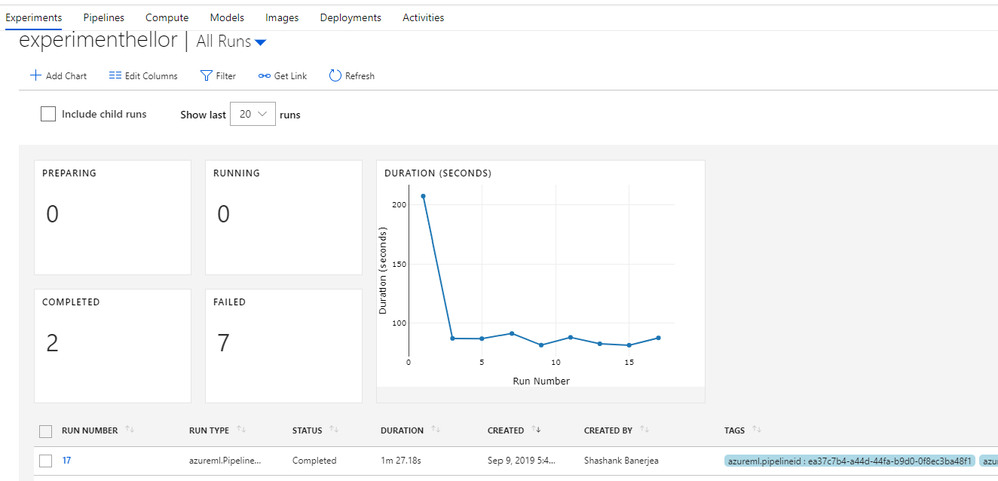Click the Duration (Seconds) chart title

click(x=437, y=173)
